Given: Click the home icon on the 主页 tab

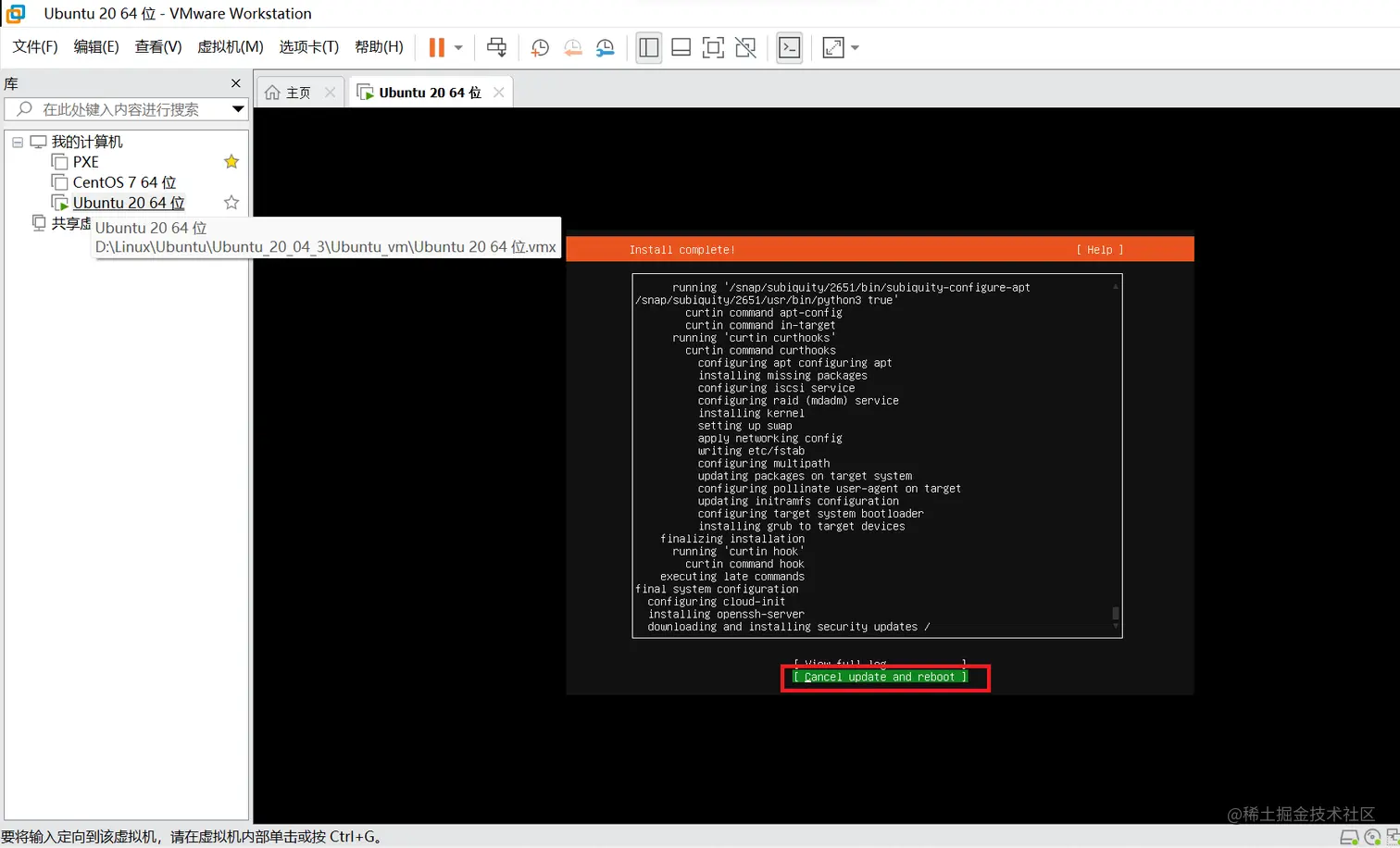Looking at the screenshot, I should click(272, 93).
